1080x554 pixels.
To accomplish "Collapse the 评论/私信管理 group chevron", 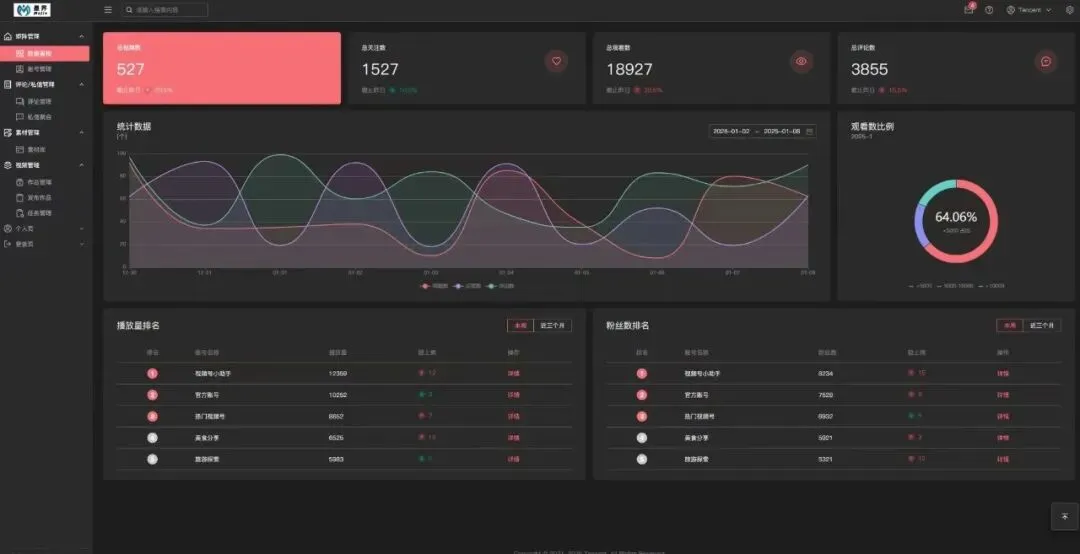I will point(82,85).
